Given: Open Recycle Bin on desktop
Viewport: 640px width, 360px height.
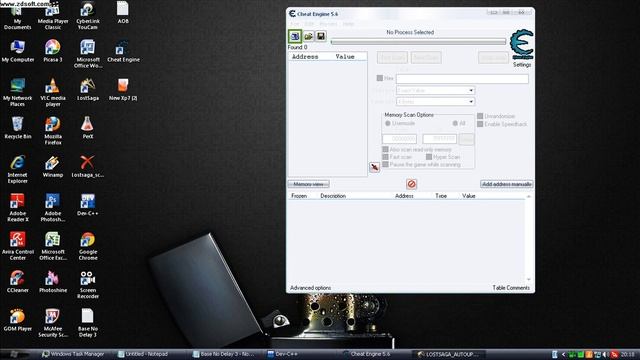Looking at the screenshot, I should (18, 128).
